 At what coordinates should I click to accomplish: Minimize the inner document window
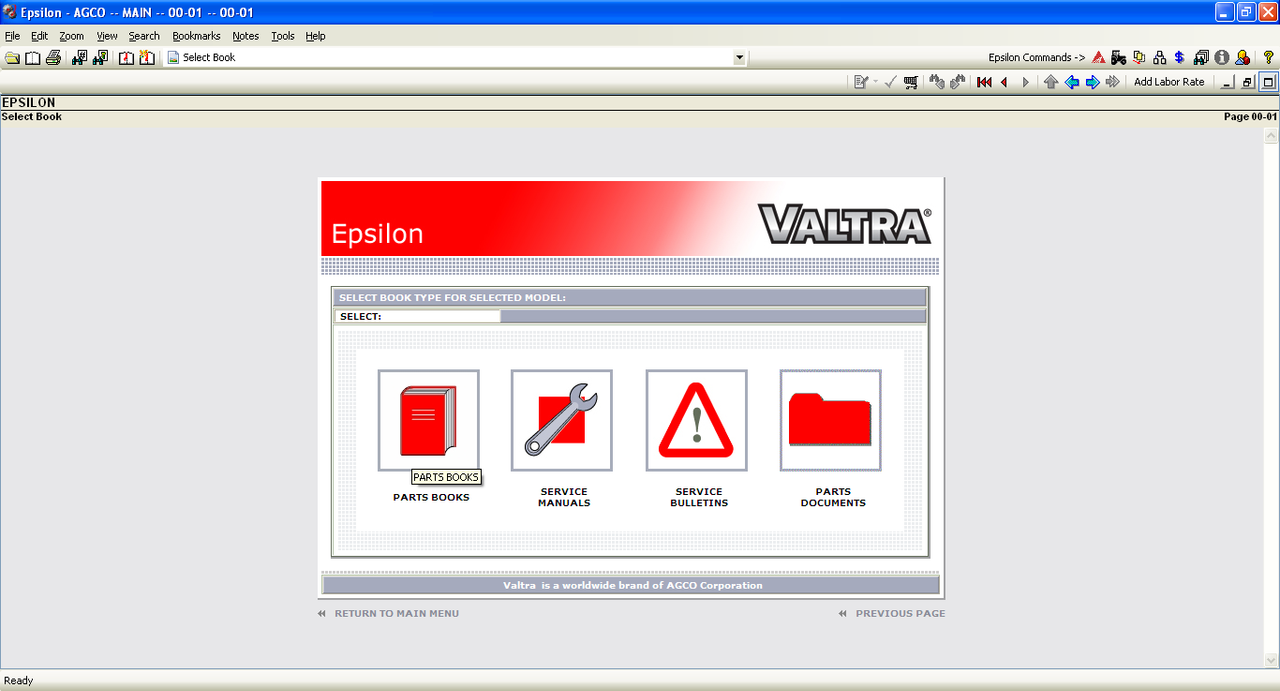tap(1229, 83)
